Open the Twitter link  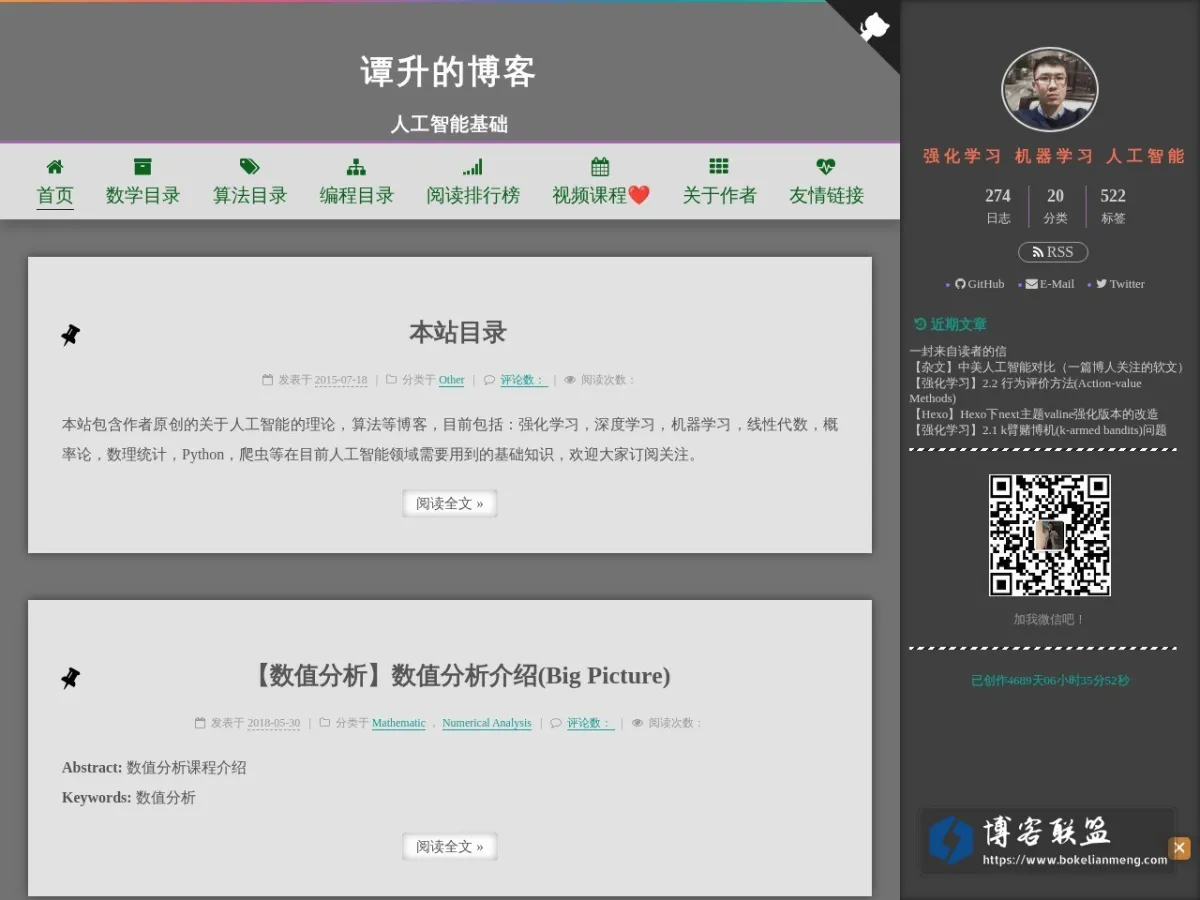click(x=1120, y=284)
